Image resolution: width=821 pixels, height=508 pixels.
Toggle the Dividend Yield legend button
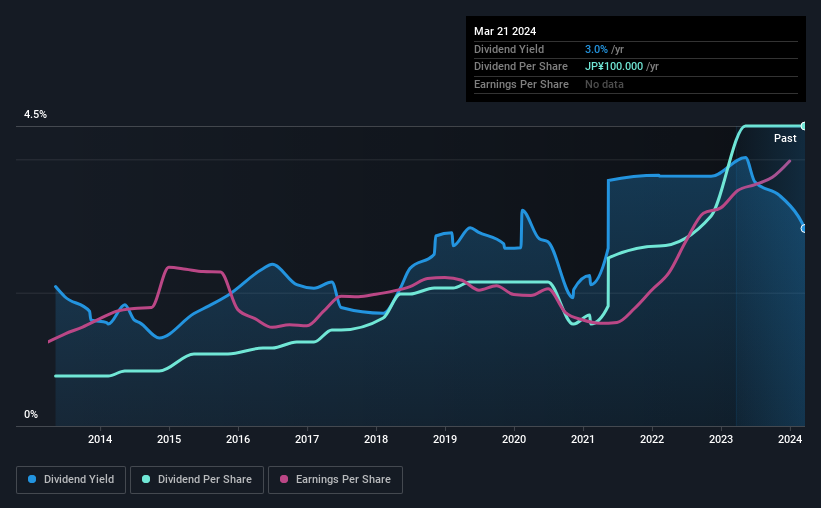(71, 480)
